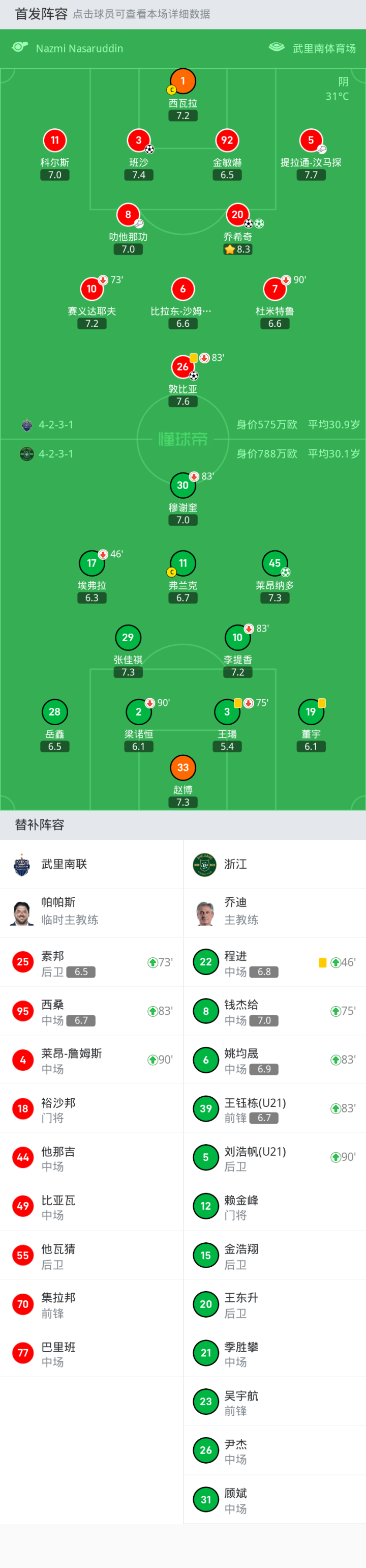The height and width of the screenshot is (1568, 366).
Task: Open coach 乔迪's avatar photo
Action: tap(205, 913)
